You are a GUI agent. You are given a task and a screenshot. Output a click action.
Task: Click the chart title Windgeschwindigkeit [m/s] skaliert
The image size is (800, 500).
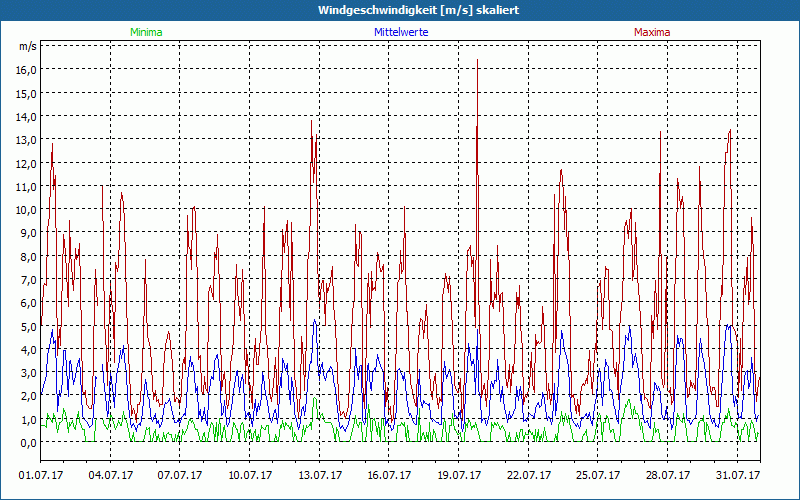(418, 10)
